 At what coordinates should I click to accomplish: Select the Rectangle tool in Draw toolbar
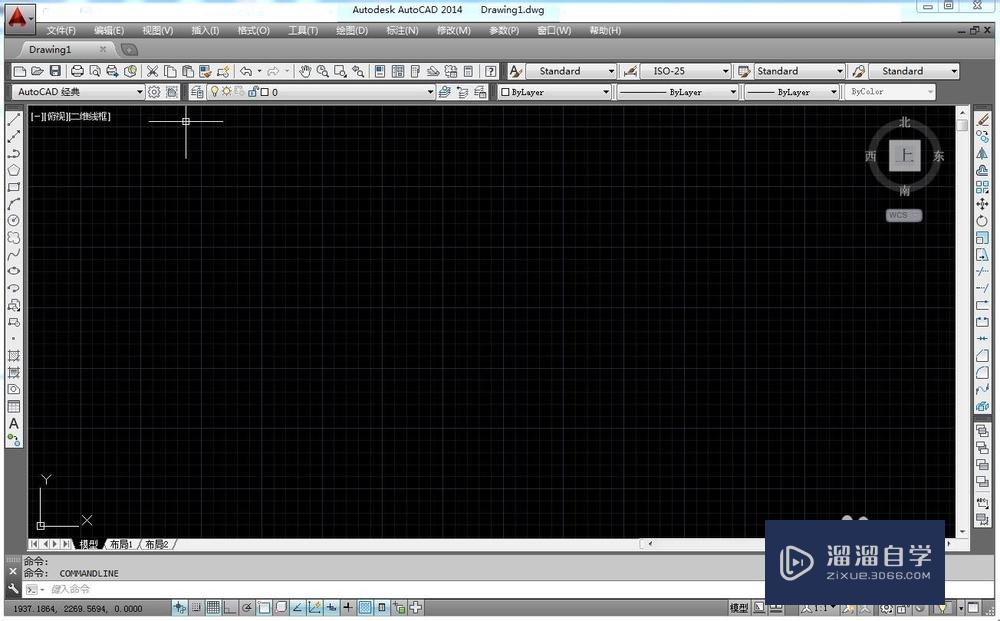[13, 187]
